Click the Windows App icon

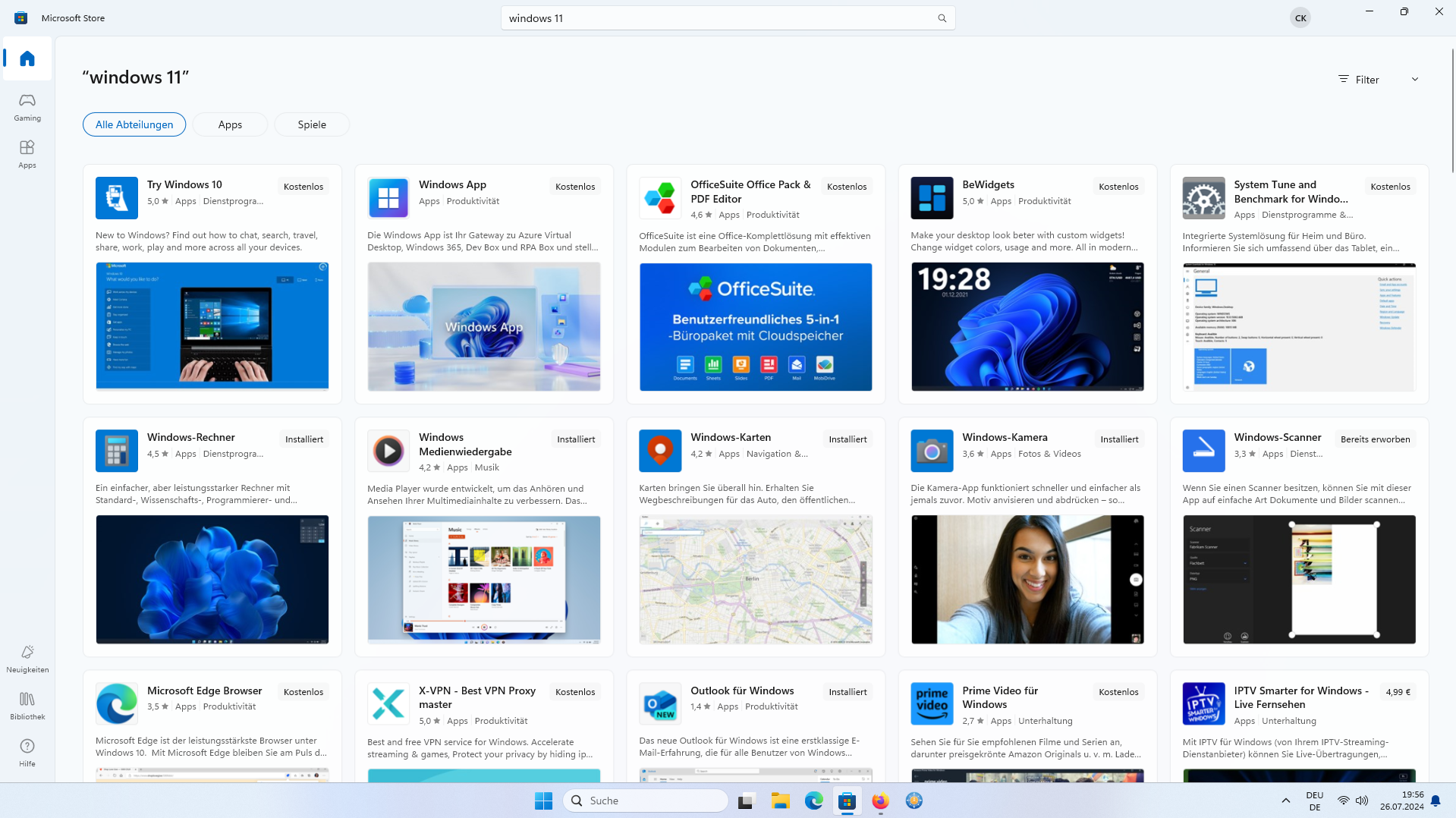pyautogui.click(x=388, y=198)
